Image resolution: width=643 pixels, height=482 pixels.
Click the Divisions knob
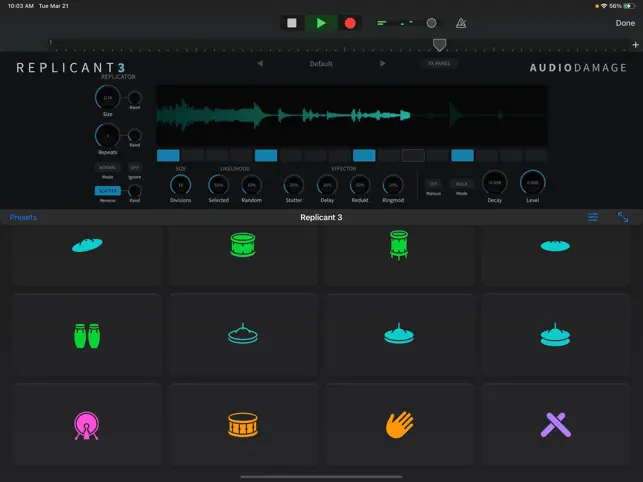180,185
